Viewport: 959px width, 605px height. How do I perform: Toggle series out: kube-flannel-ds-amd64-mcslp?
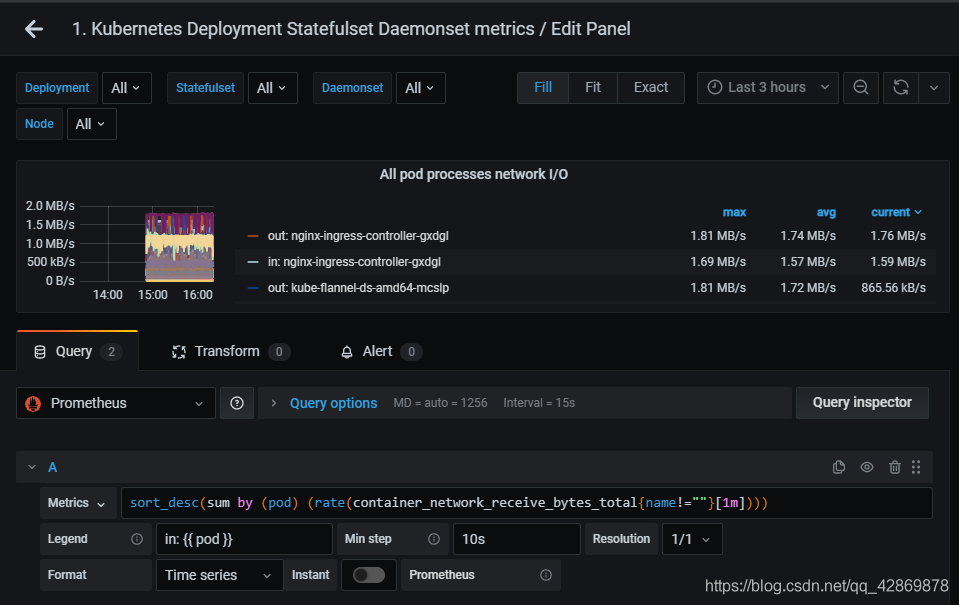[358, 288]
